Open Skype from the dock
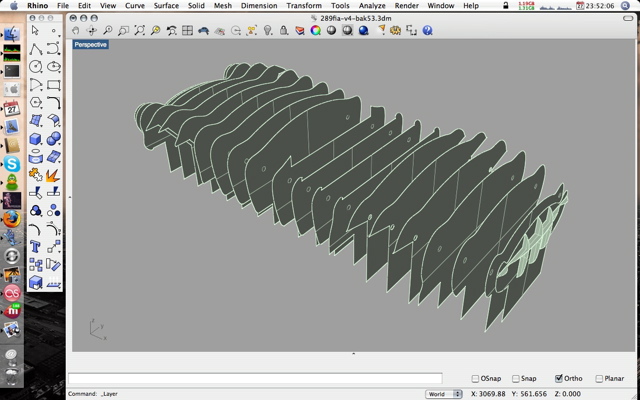The width and height of the screenshot is (640, 400). [12, 164]
